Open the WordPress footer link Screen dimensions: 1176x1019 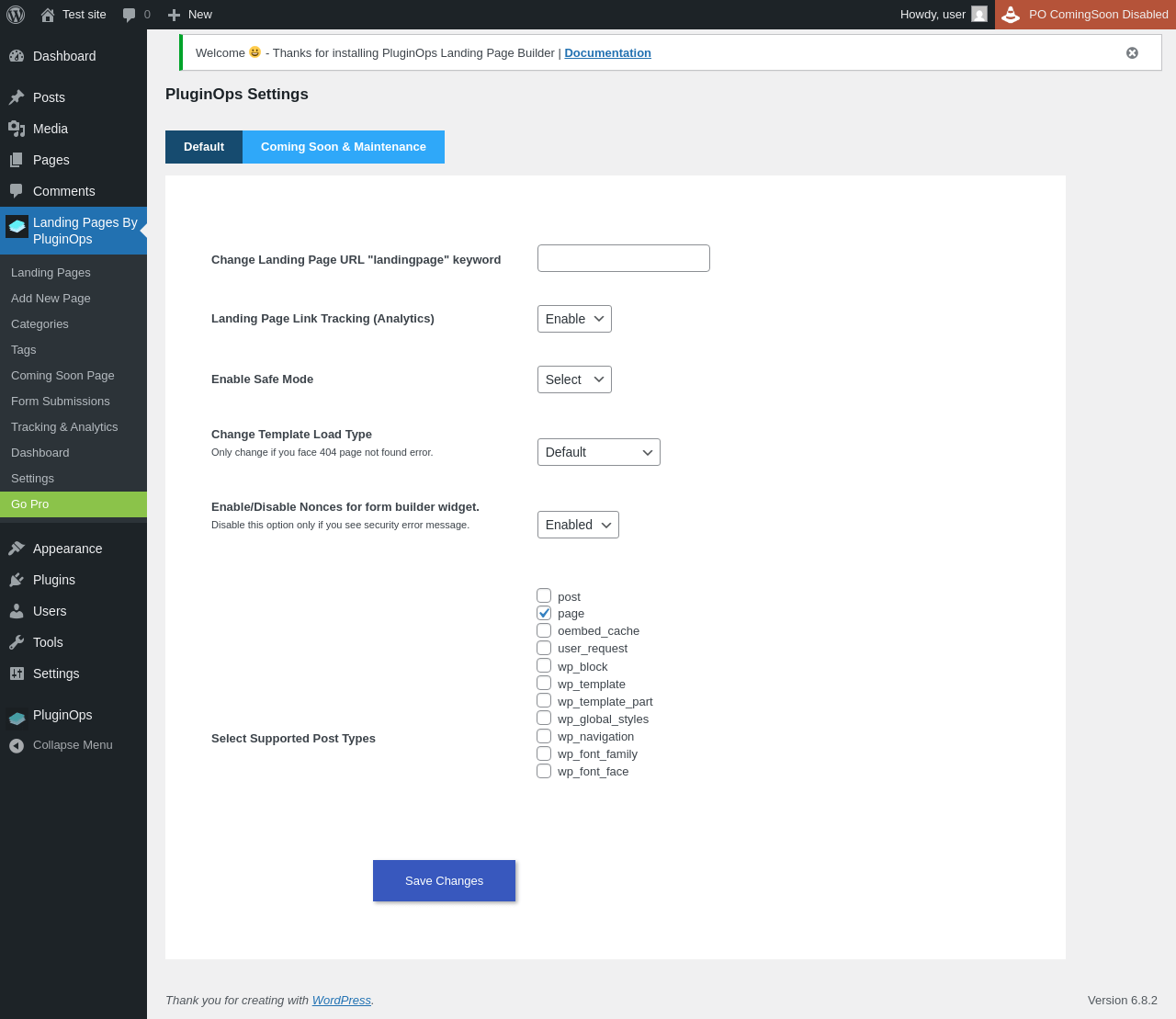[342, 1001]
